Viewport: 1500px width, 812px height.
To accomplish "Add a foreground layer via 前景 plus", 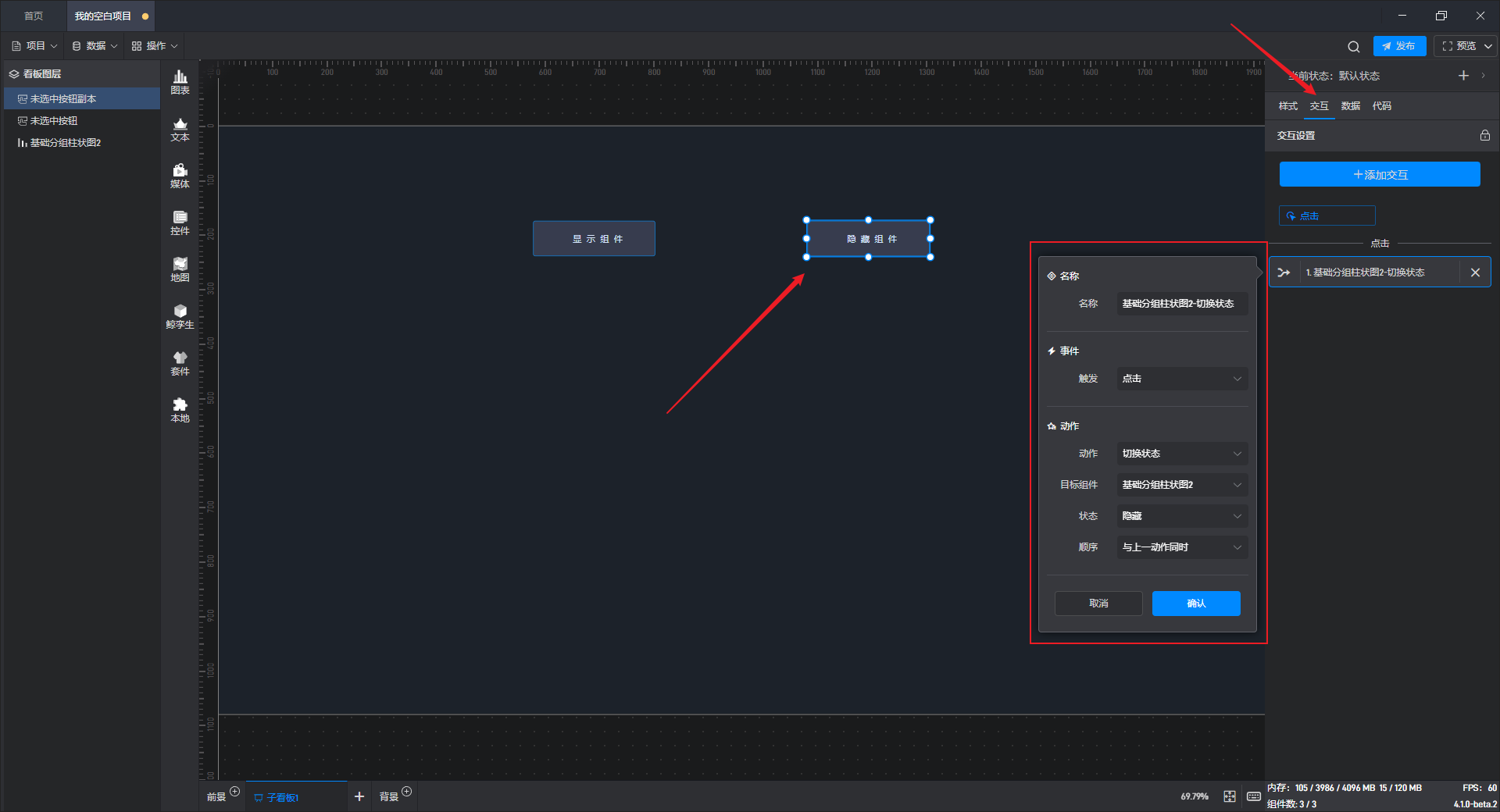I will point(234,792).
